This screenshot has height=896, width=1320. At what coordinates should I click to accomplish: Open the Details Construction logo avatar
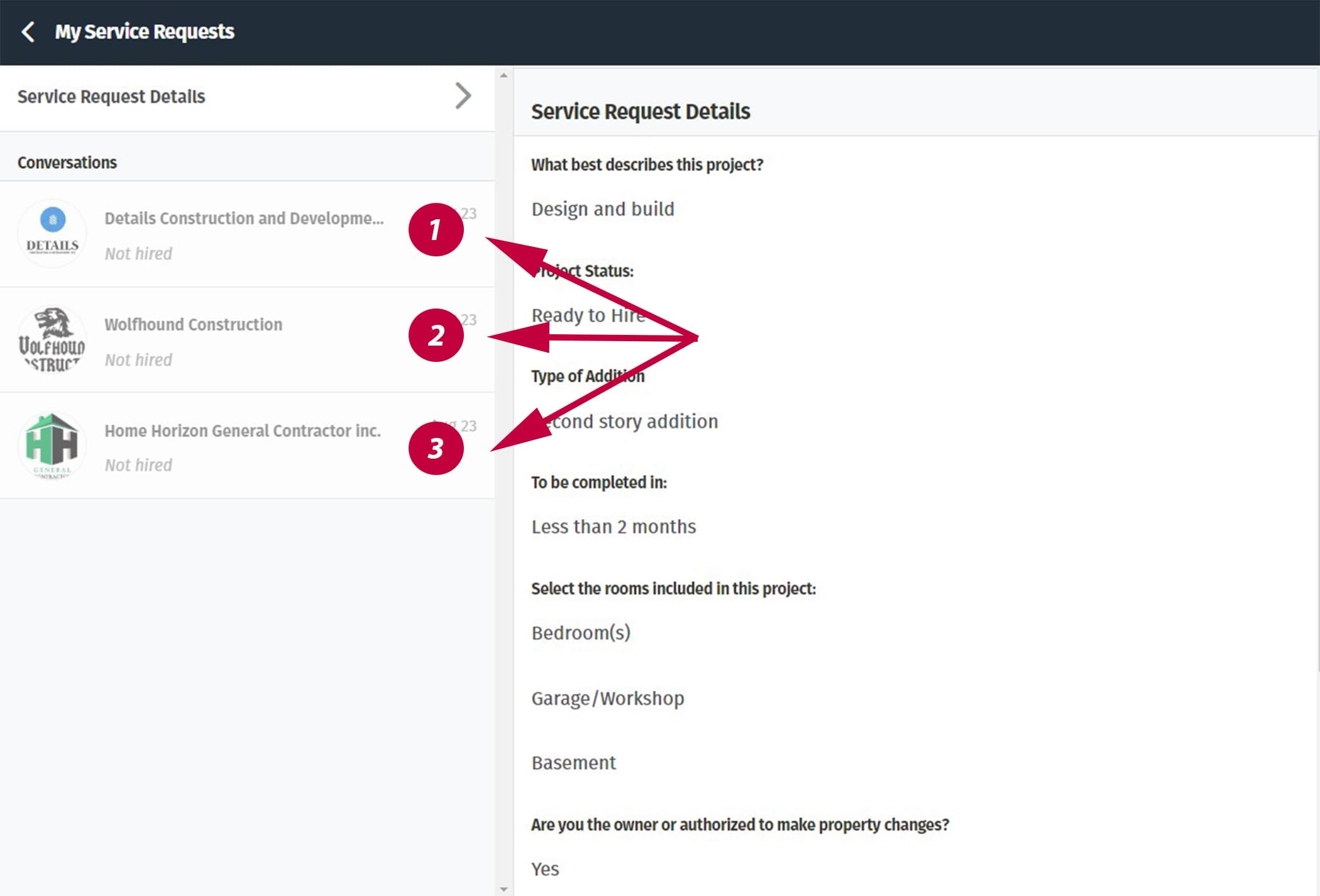[52, 234]
